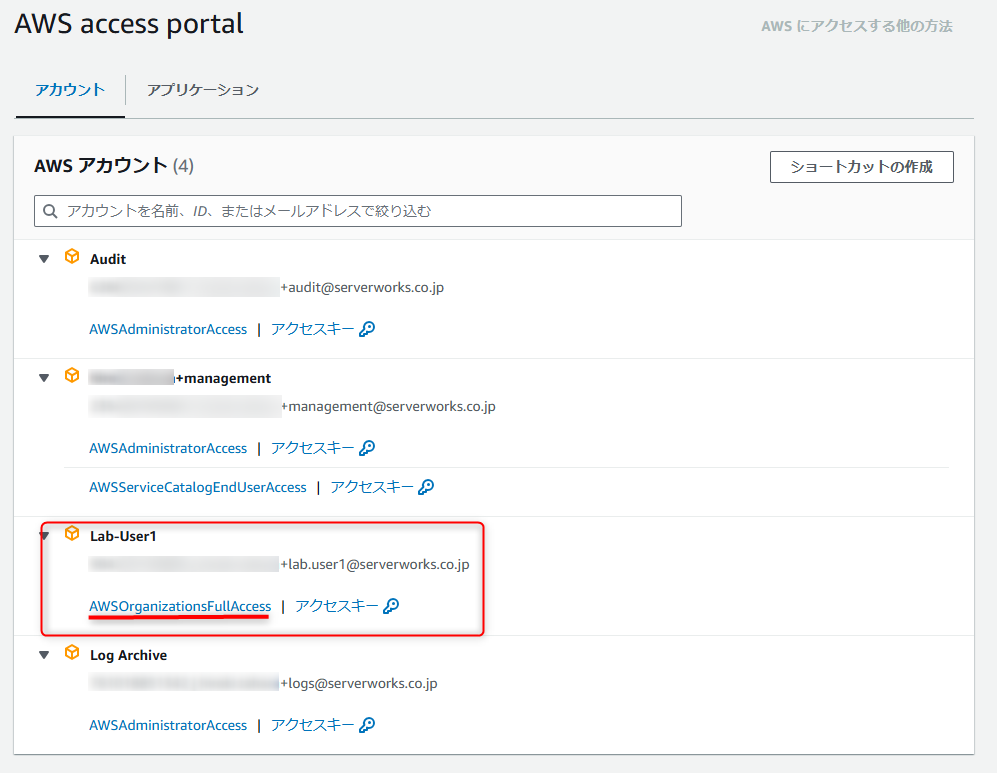Viewport: 997px width, 773px height.
Task: Focus the account filter search field
Action: coord(358,211)
